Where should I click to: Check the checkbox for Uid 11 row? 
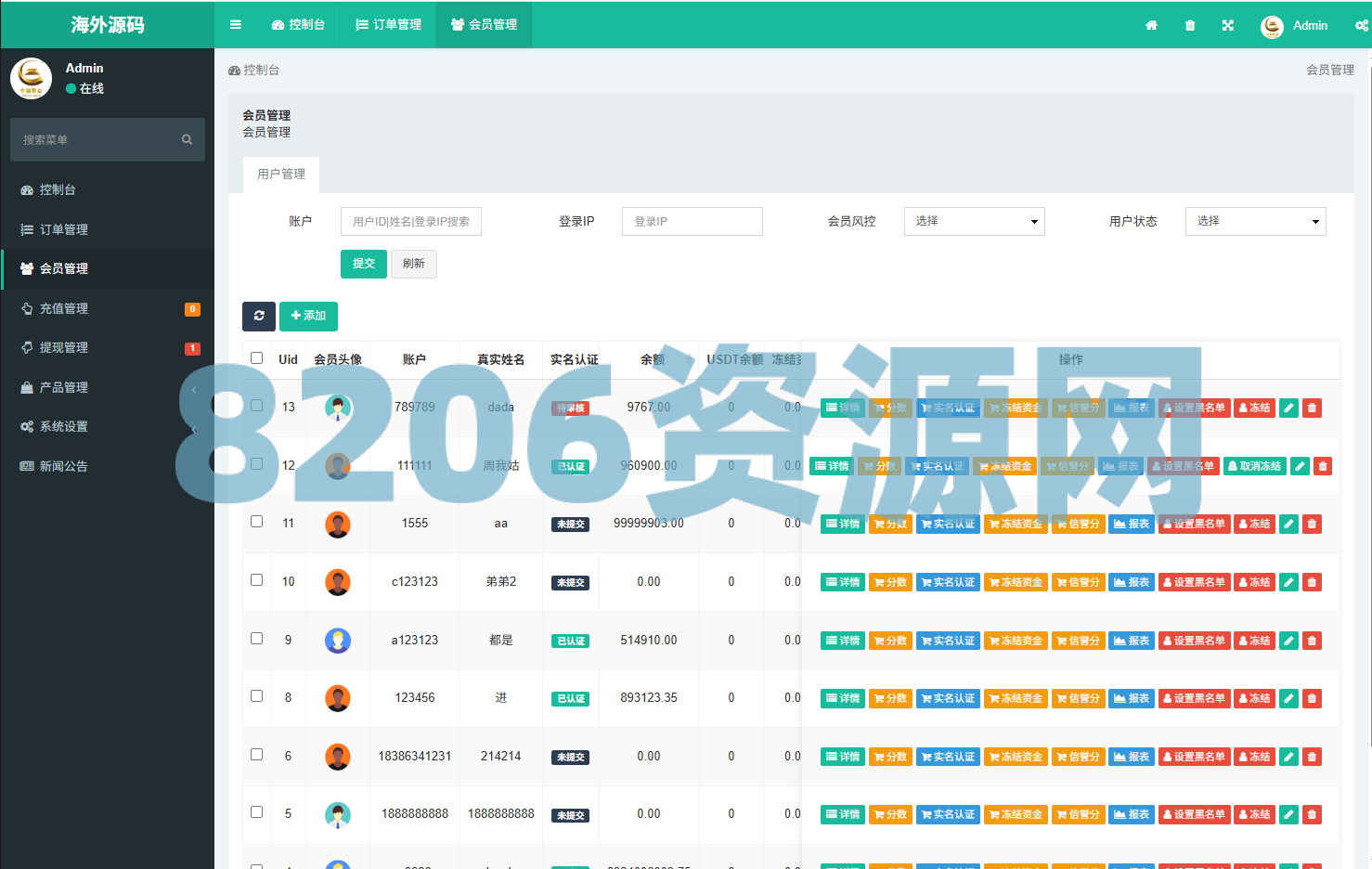(x=257, y=522)
